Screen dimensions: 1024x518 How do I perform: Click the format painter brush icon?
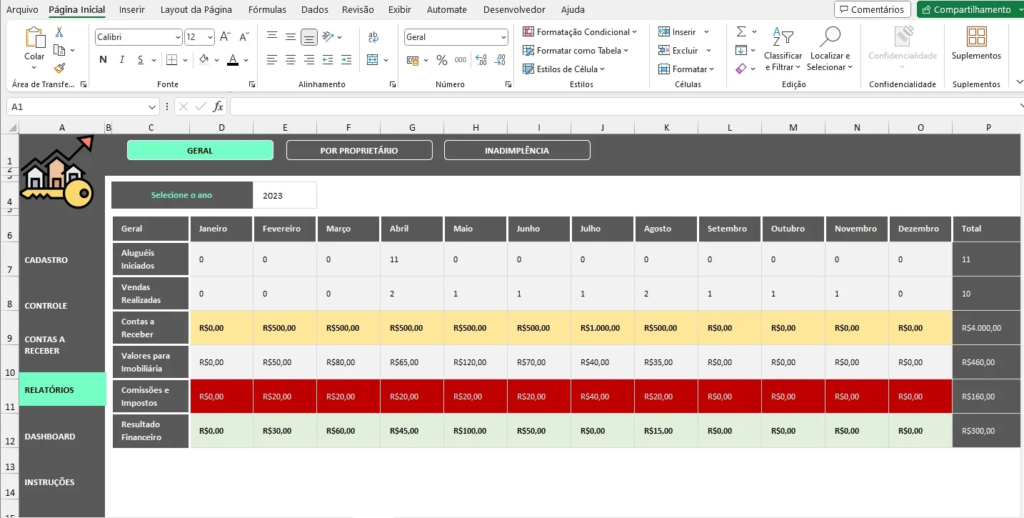(60, 68)
